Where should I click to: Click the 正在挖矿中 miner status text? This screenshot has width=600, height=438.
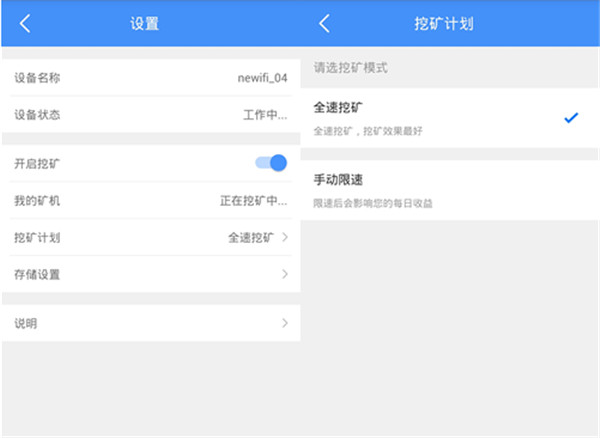[253, 200]
